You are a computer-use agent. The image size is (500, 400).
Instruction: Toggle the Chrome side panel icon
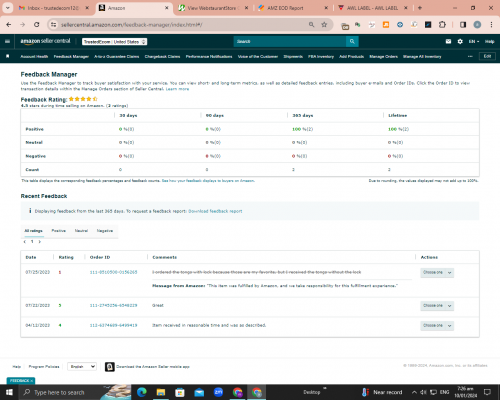click(463, 25)
